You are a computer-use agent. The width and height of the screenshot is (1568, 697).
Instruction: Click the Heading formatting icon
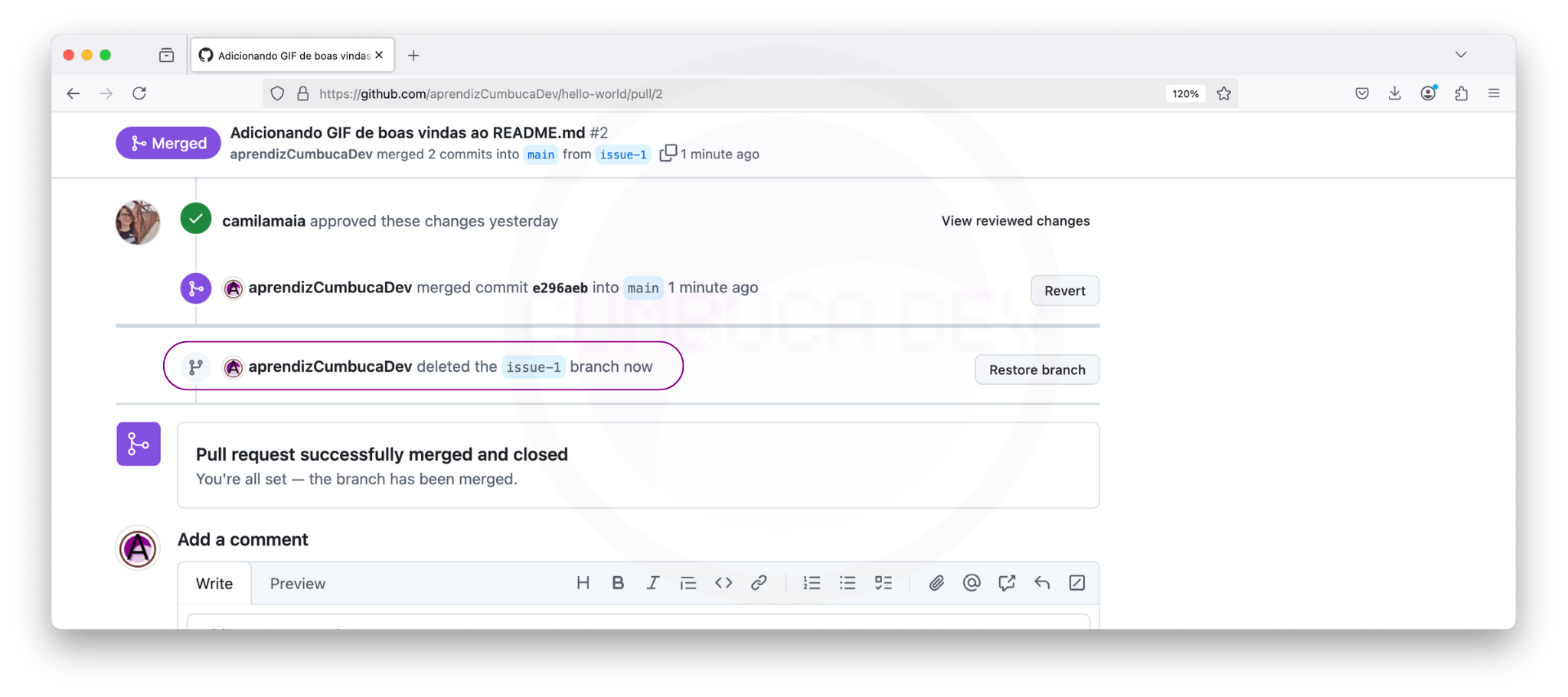click(x=583, y=583)
